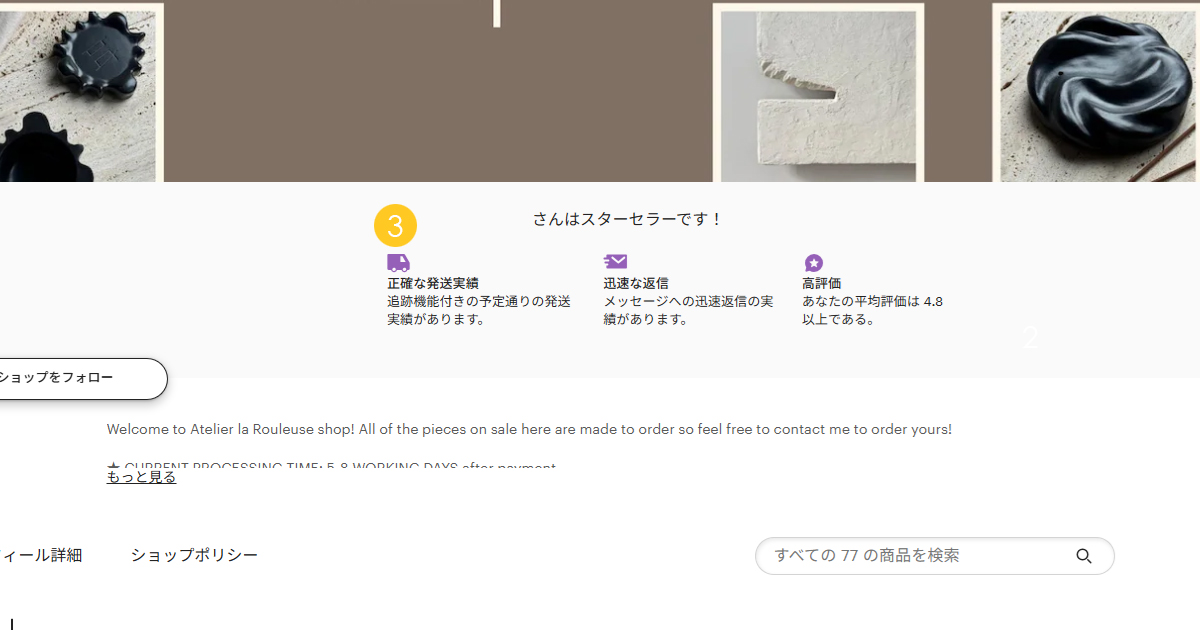Click the purple envelope quick reply icon
Screen dimensions: 1200x630
615,262
